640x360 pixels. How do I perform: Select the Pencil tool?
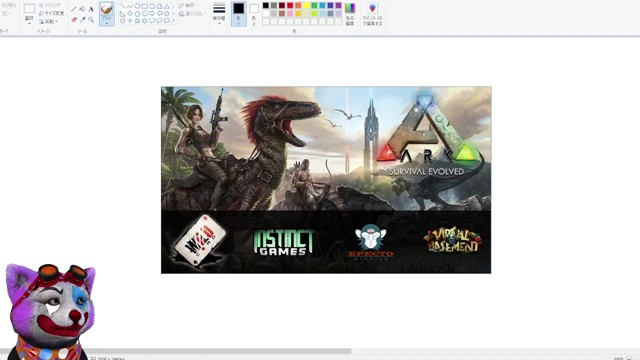coord(74,9)
